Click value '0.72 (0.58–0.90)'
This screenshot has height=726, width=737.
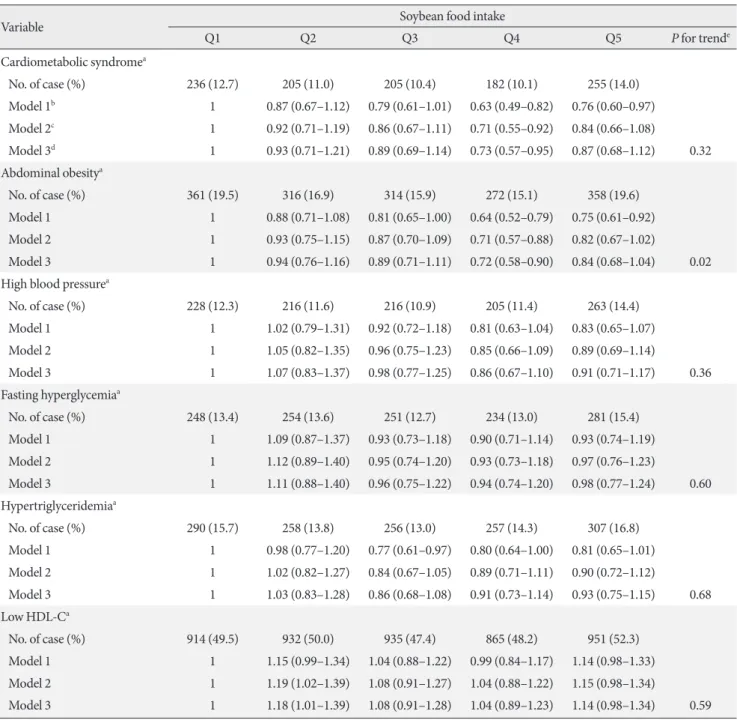pyautogui.click(x=511, y=261)
